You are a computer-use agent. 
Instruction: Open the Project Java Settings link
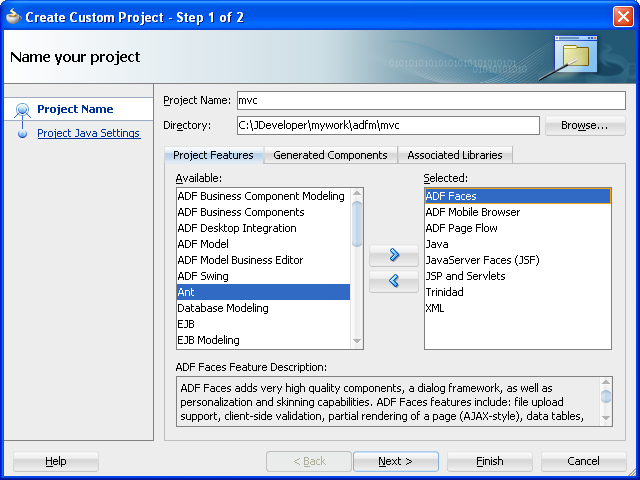pos(89,133)
